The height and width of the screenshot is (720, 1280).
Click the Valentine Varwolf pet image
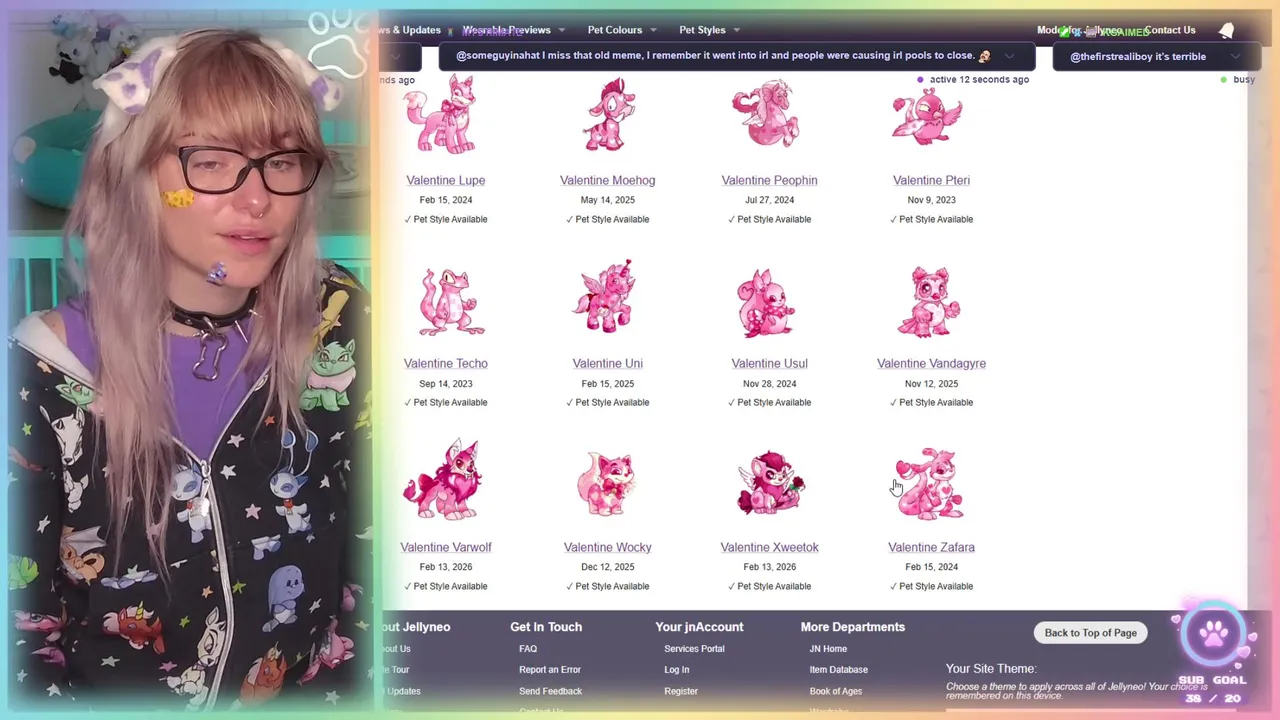442,480
